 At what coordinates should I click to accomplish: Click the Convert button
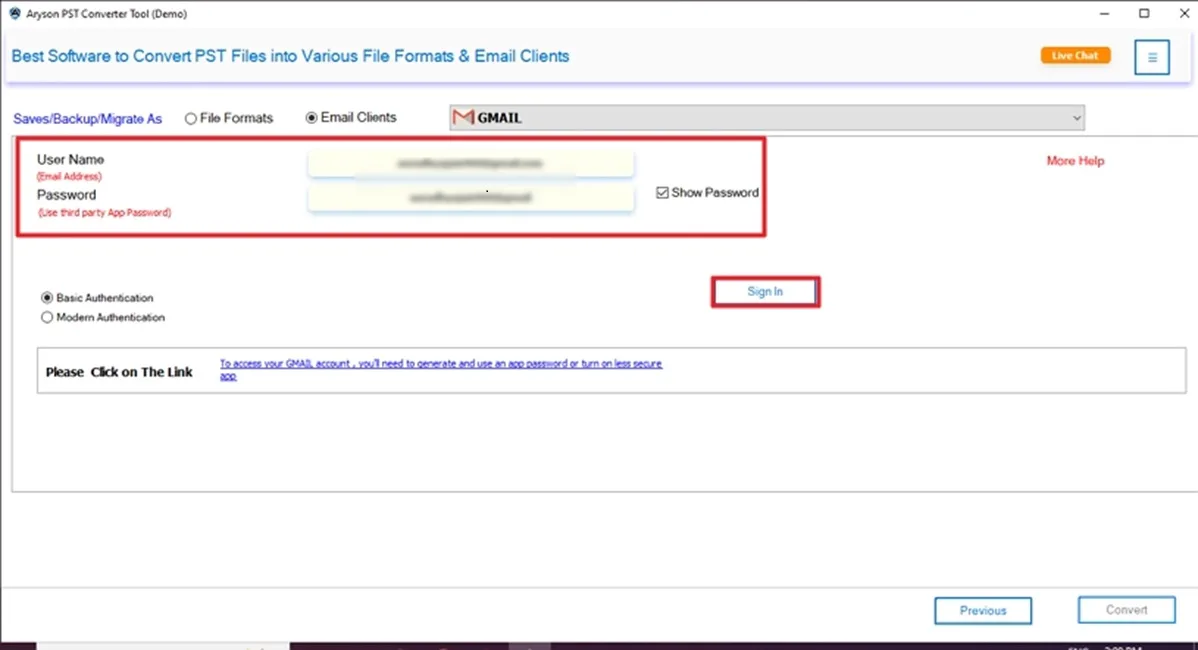[x=1126, y=610]
